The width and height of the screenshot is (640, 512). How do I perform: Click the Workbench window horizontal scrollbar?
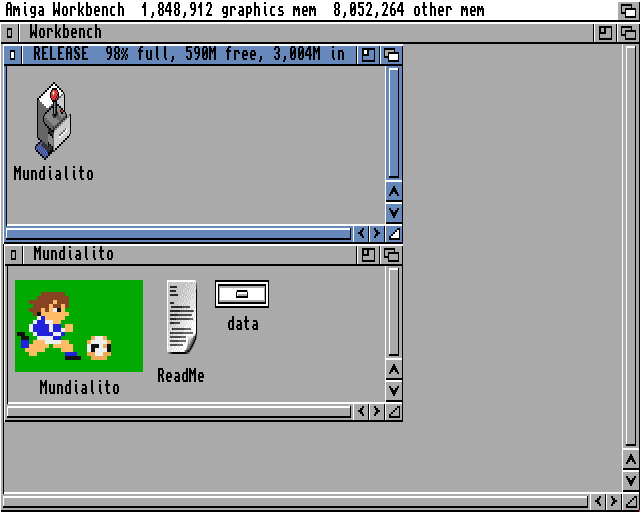[296, 501]
